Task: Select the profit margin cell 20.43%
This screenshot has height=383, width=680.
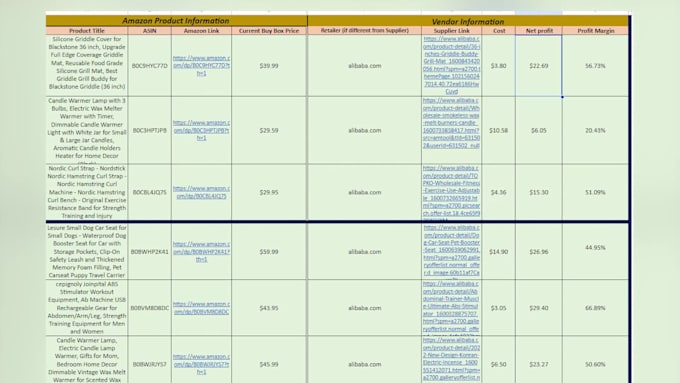Action: click(x=595, y=130)
